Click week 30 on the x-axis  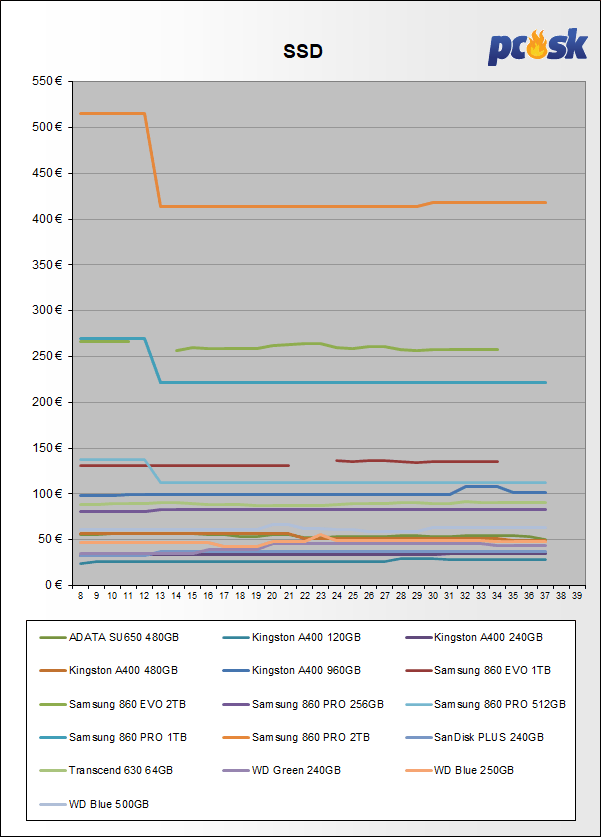point(433,596)
